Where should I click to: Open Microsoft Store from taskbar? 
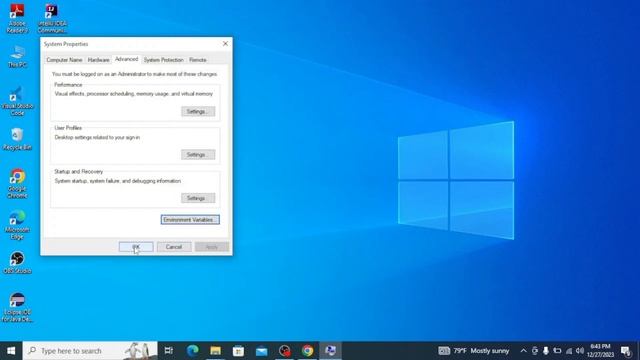click(x=238, y=351)
